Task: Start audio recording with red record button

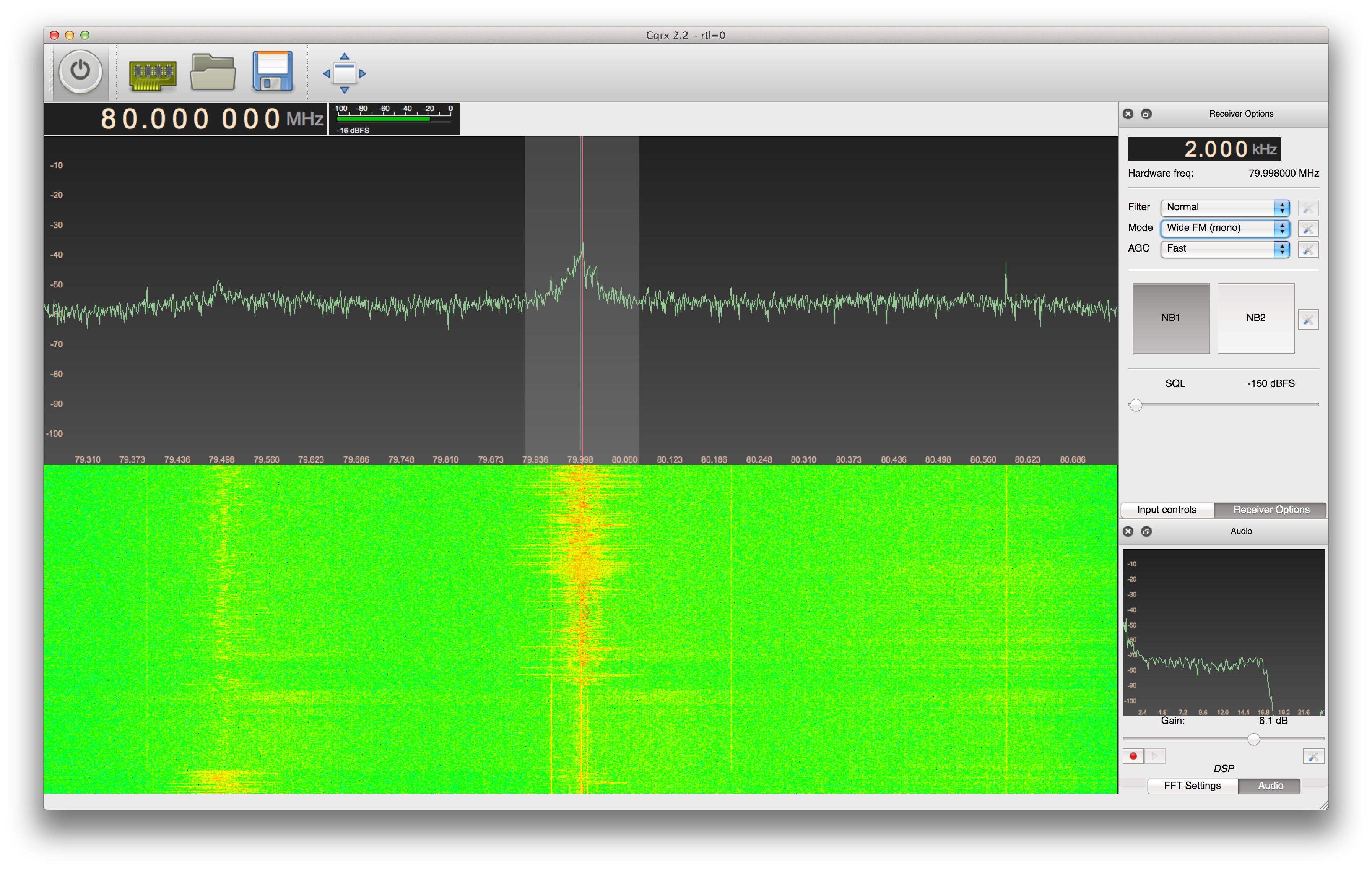Action: pos(1133,756)
